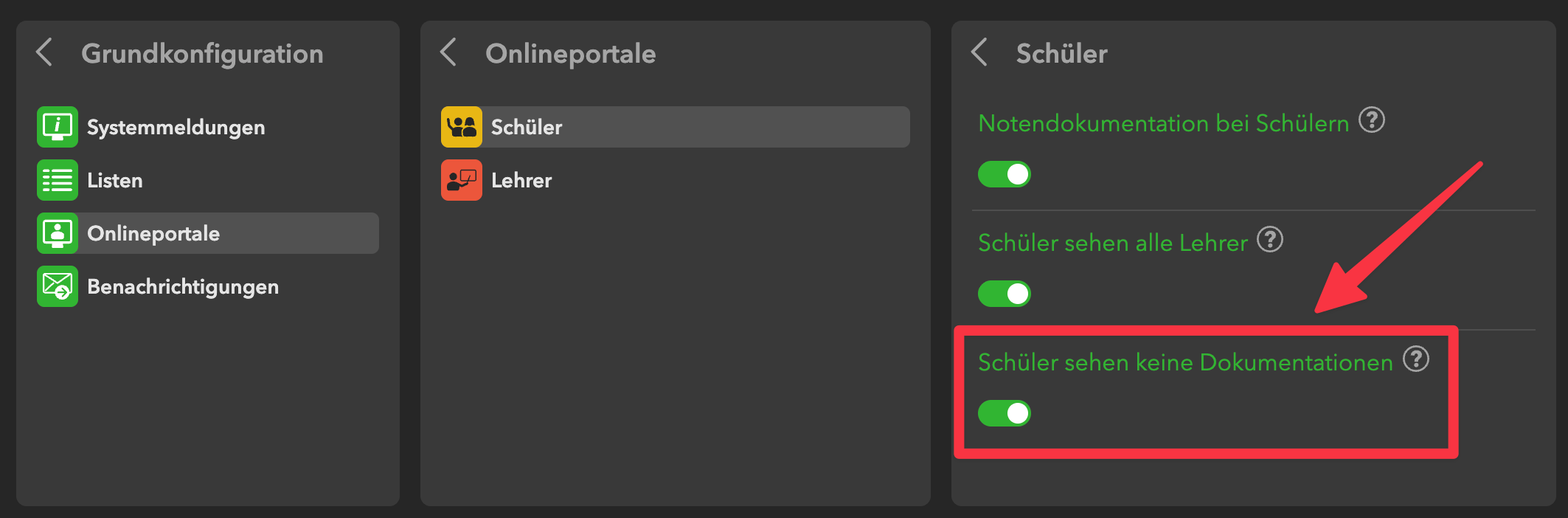Viewport: 1568px width, 518px height.
Task: Open the Benachrichtigungen menu entry
Action: coord(183,286)
